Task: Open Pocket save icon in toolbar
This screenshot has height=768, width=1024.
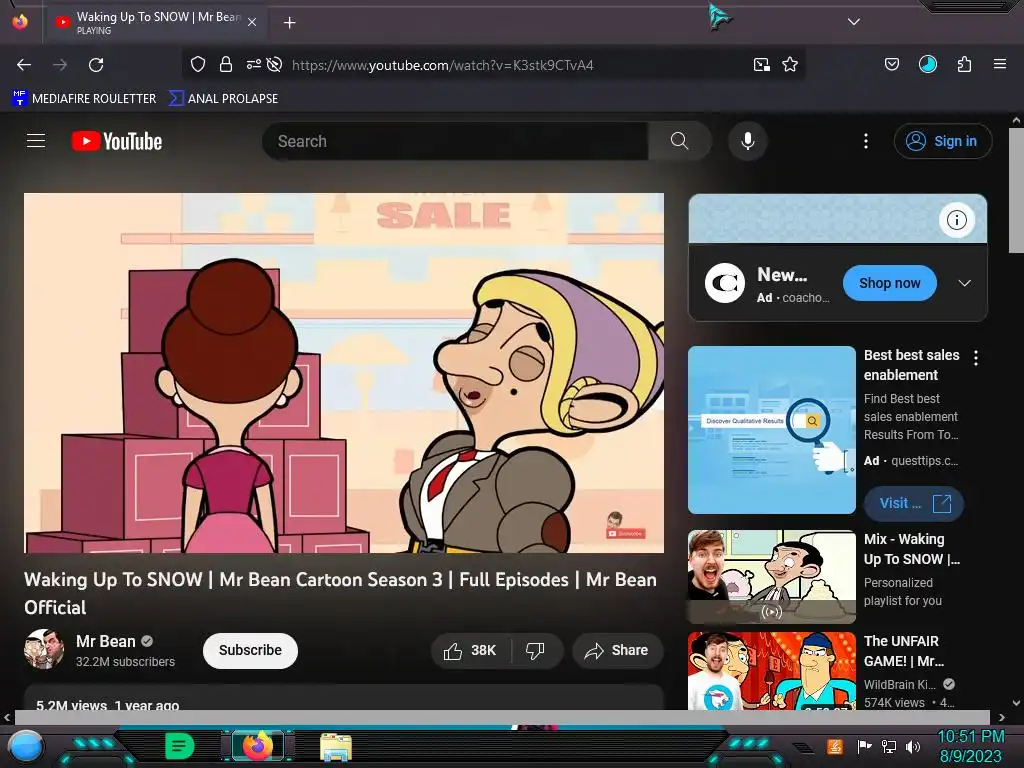Action: 891,64
